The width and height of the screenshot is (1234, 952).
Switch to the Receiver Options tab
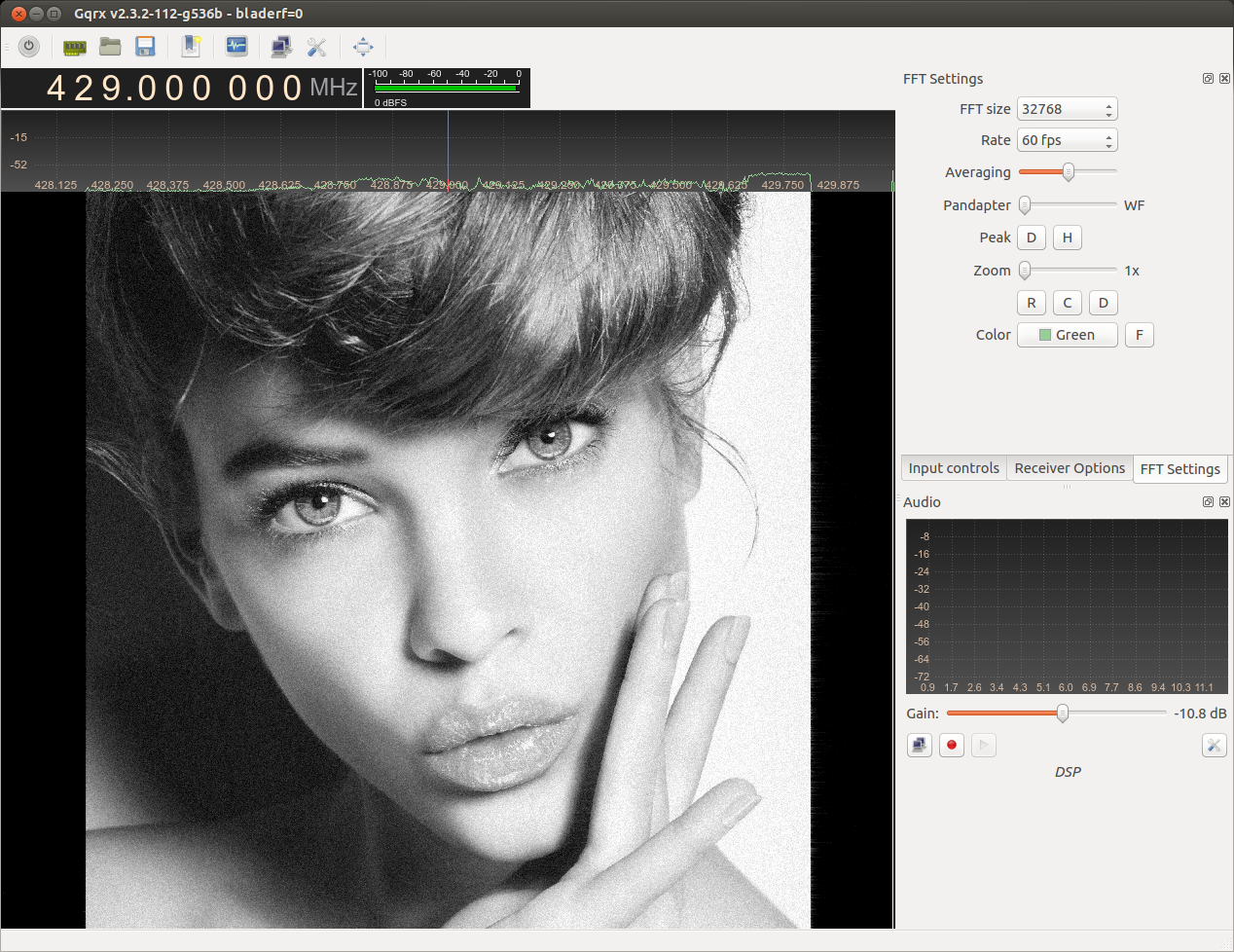[x=1070, y=468]
